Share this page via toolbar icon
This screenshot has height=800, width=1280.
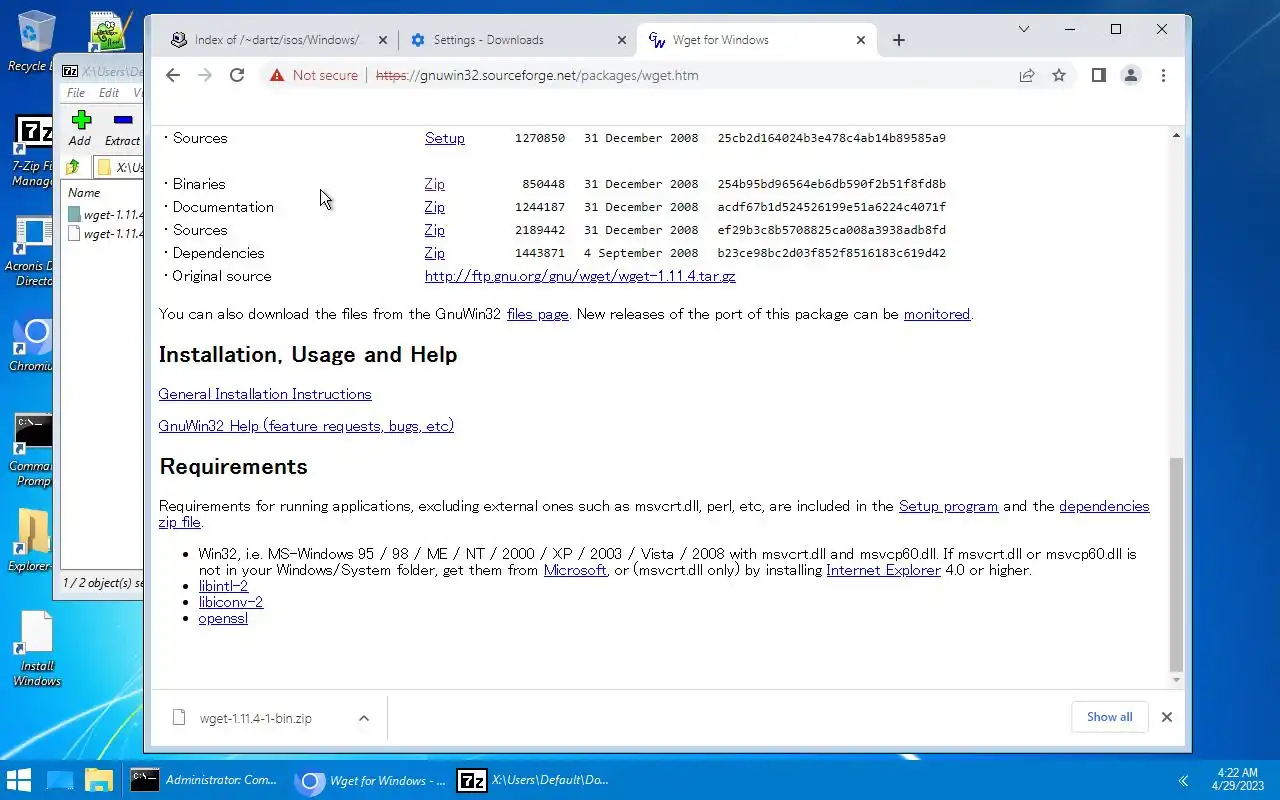coord(1027,75)
